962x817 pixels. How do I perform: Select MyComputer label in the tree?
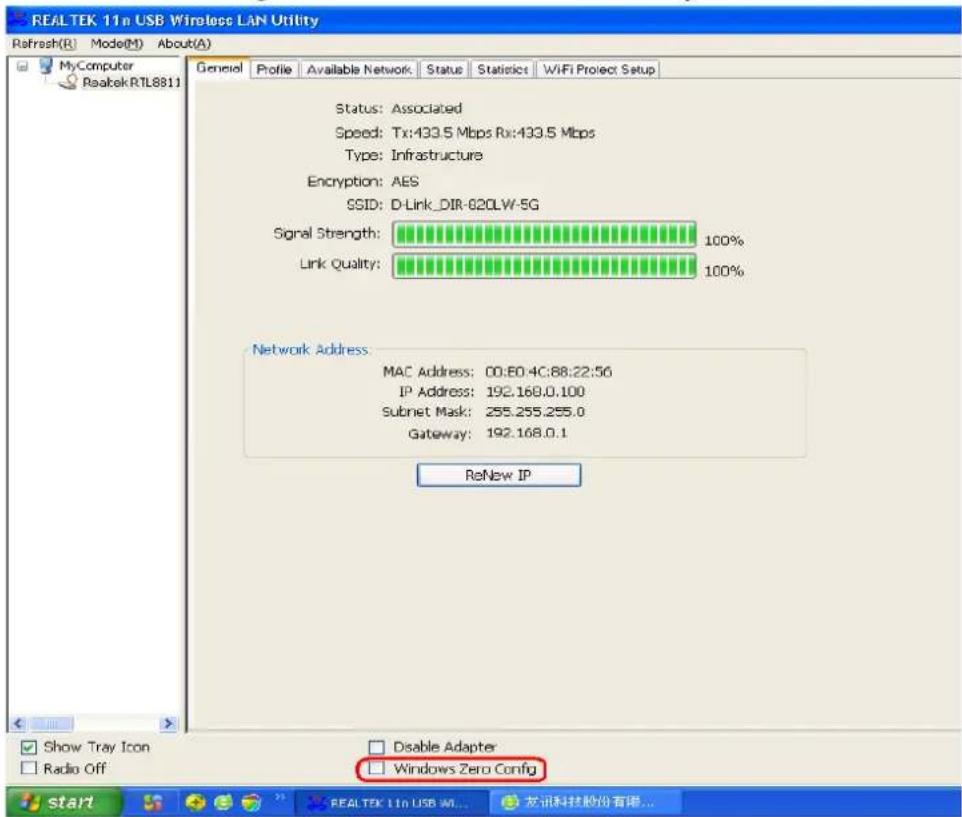(x=96, y=65)
